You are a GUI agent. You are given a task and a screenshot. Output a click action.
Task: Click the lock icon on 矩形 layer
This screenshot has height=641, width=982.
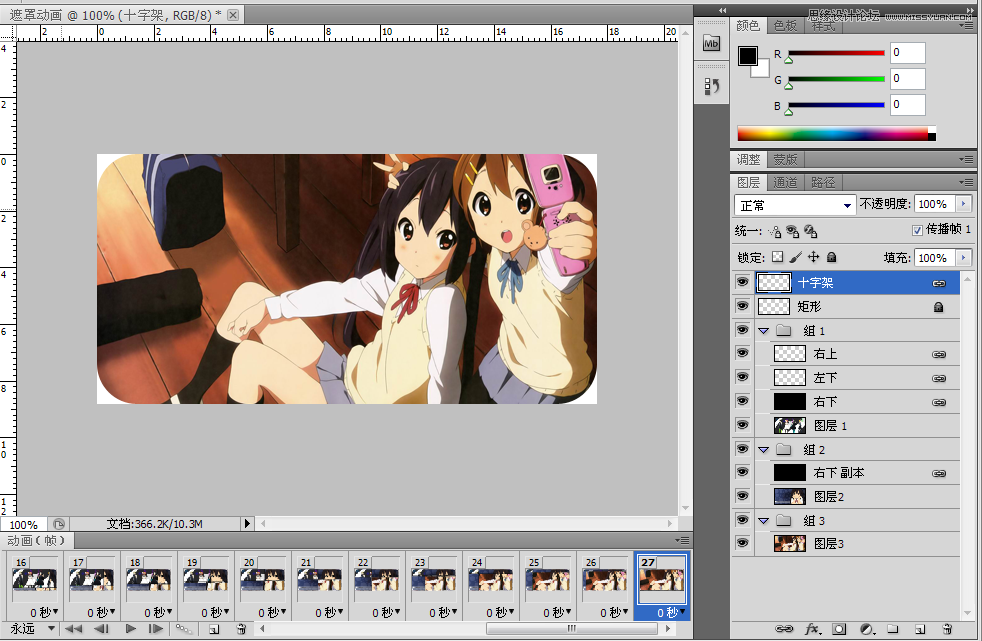(x=938, y=307)
